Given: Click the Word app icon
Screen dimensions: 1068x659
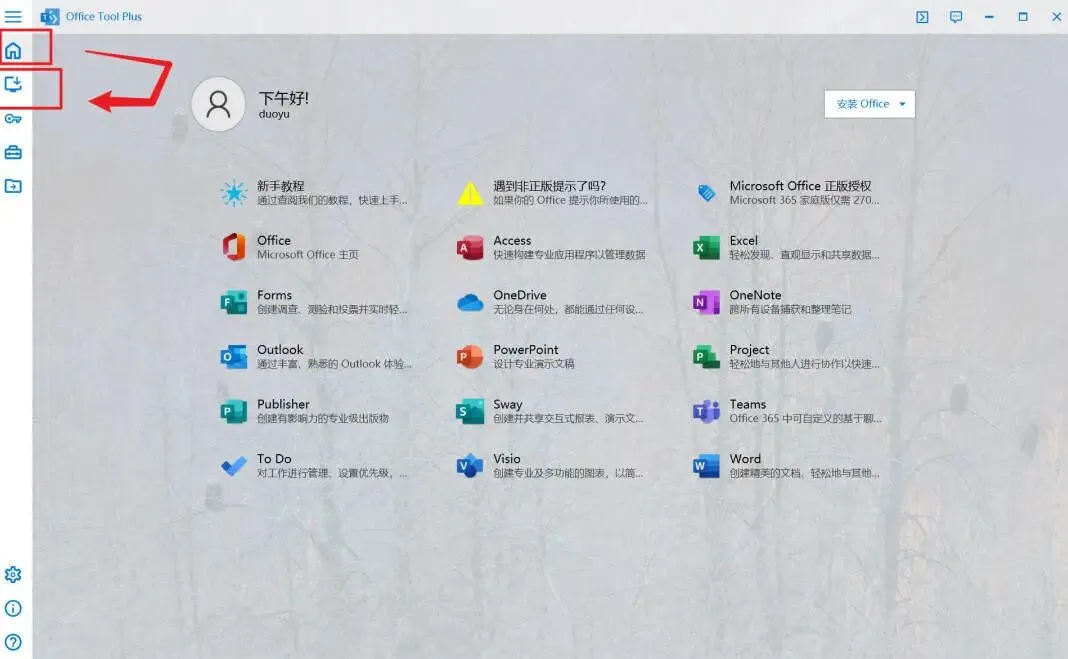Looking at the screenshot, I should pos(706,466).
